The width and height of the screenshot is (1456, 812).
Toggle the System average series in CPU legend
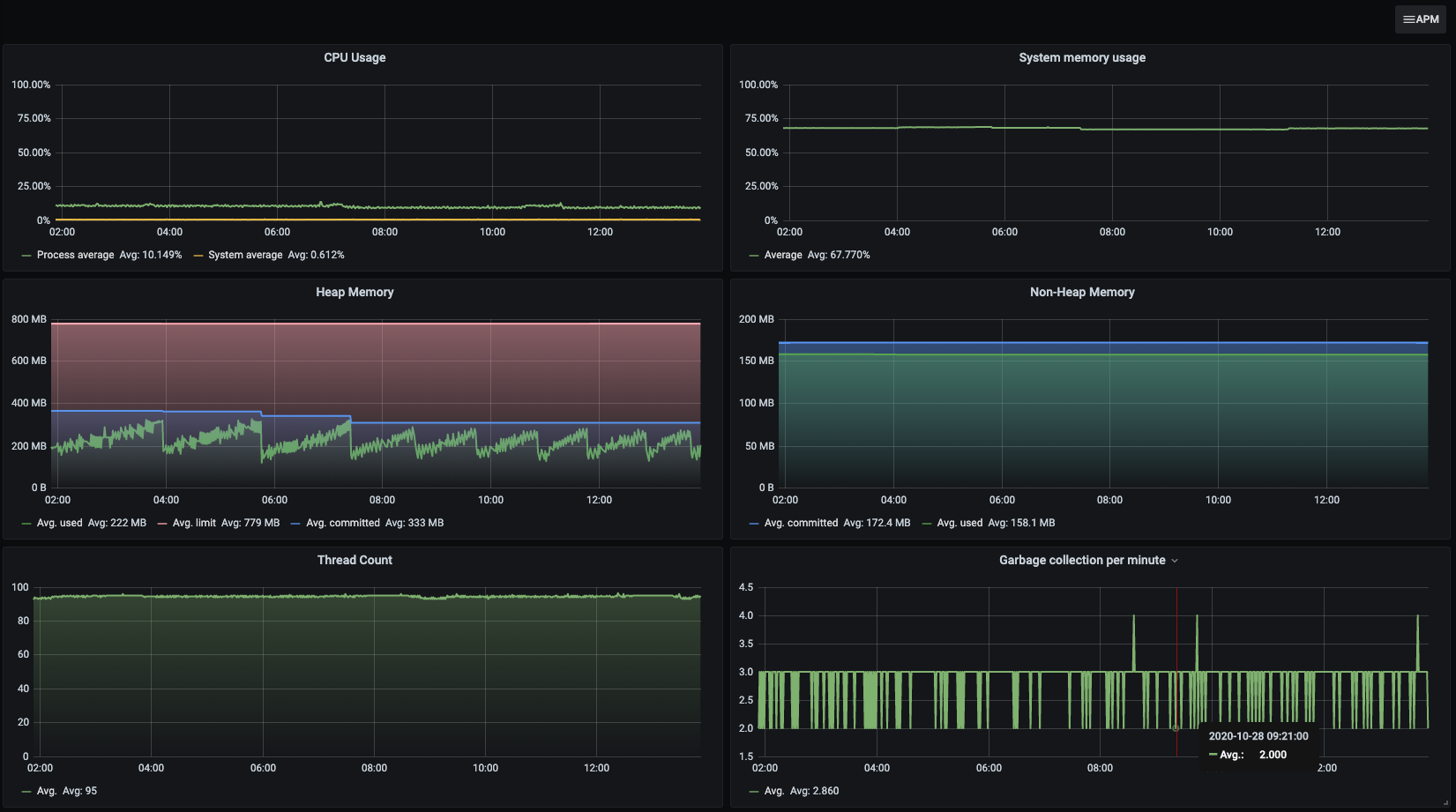tap(245, 255)
